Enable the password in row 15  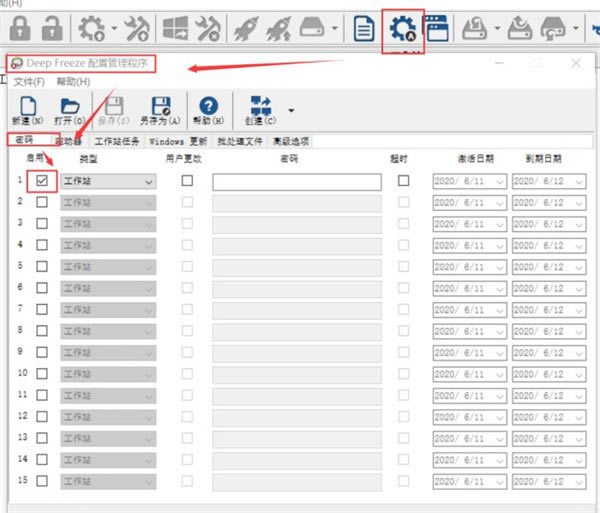pyautogui.click(x=42, y=480)
